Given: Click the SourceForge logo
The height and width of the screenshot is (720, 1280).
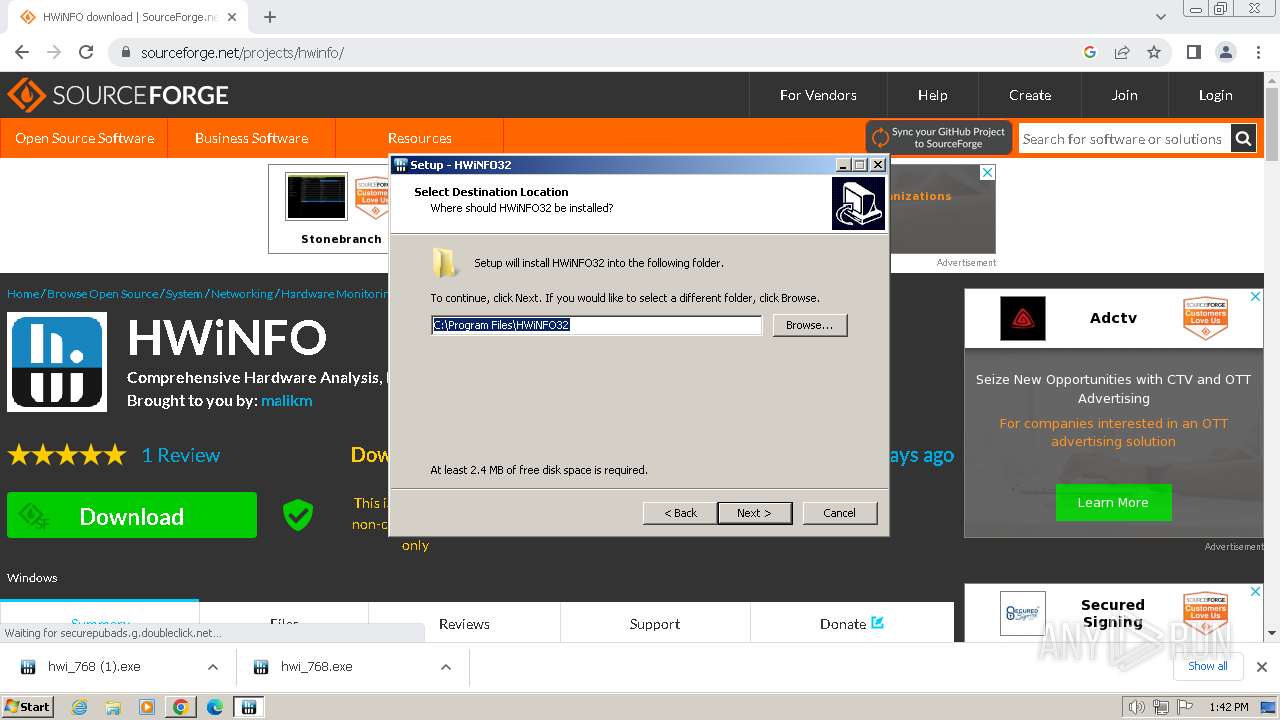Looking at the screenshot, I should [118, 95].
